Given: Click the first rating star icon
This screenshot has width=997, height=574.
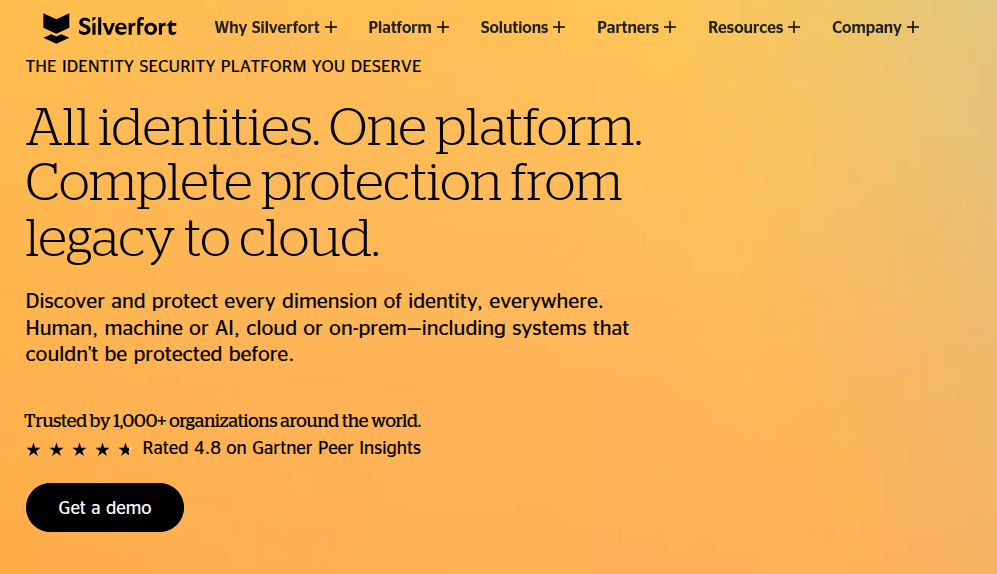Looking at the screenshot, I should tap(33, 450).
